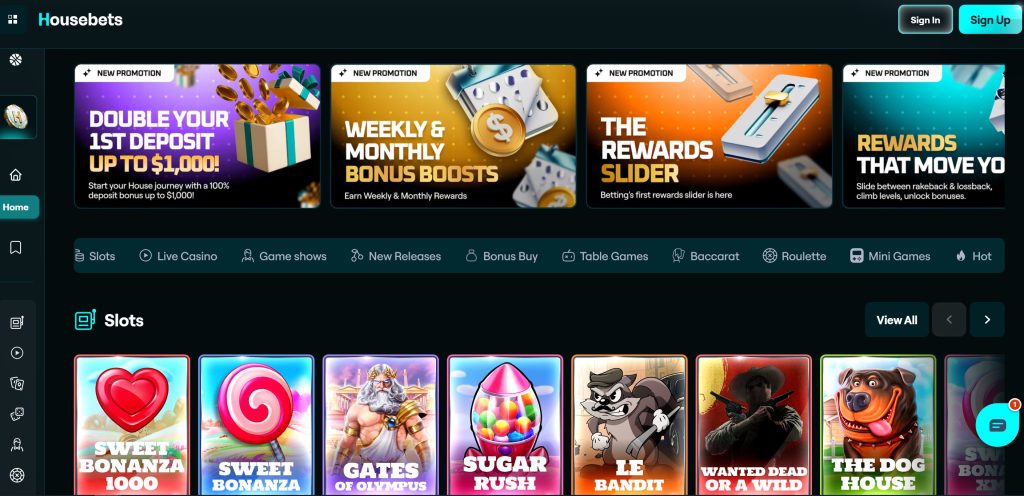This screenshot has width=1024, height=496.
Task: Click the house icon above Home label
Action: [16, 175]
